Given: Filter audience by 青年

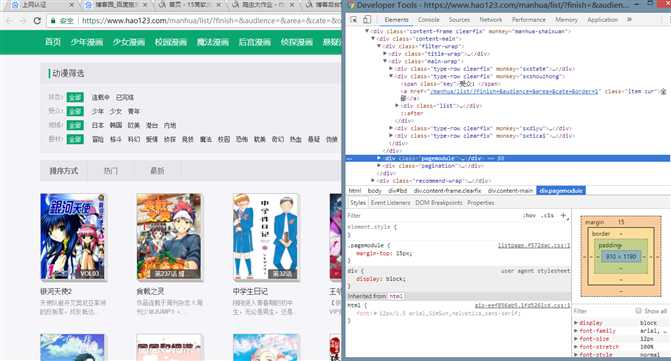Looking at the screenshot, I should (x=134, y=111).
